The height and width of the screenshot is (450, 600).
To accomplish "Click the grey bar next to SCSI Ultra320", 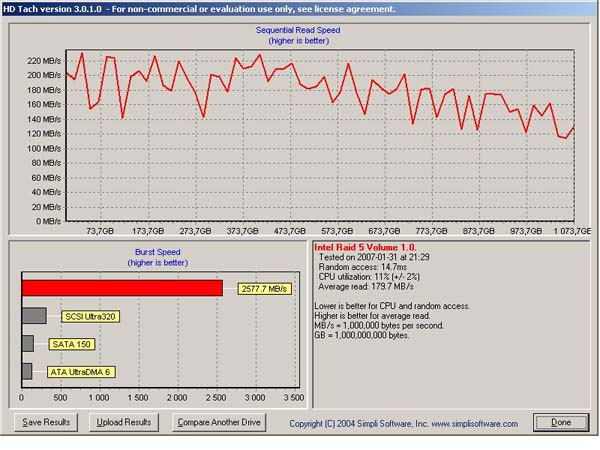I will point(34,316).
